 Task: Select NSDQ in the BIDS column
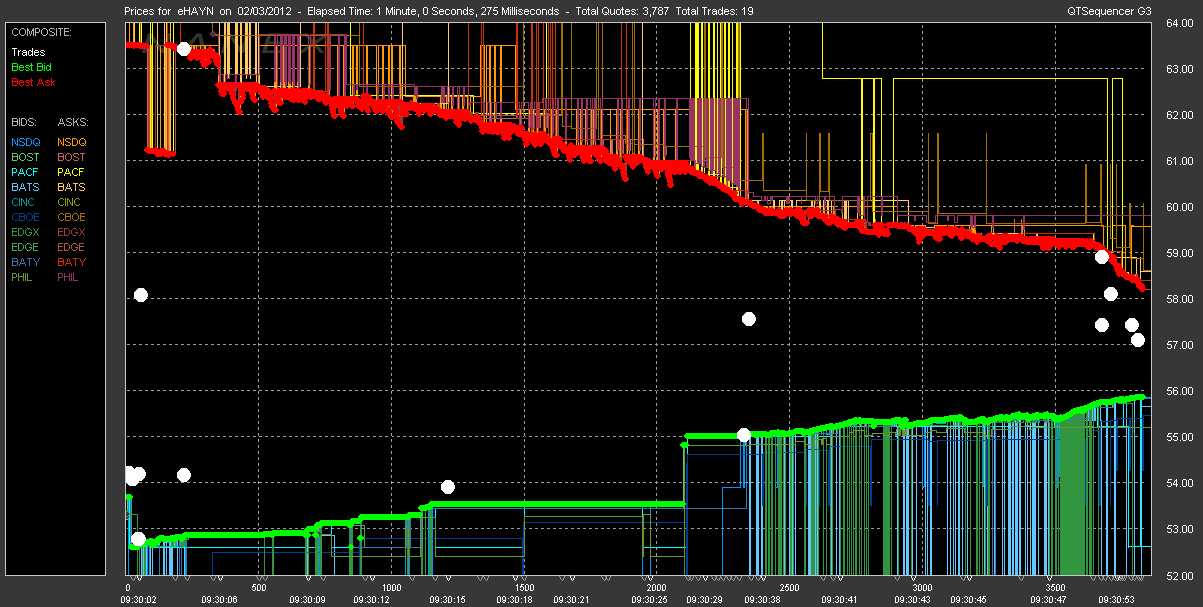tap(25, 142)
